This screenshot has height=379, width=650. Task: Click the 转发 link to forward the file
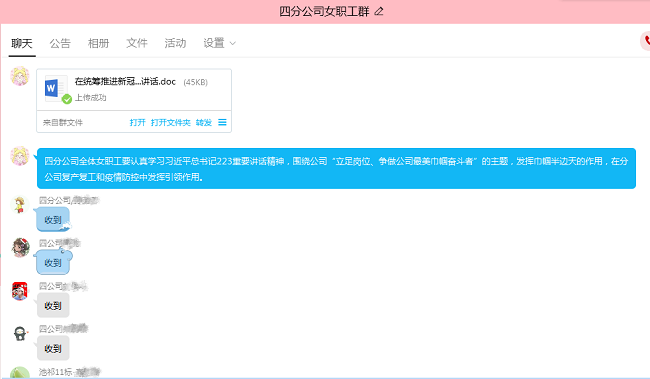[204, 122]
